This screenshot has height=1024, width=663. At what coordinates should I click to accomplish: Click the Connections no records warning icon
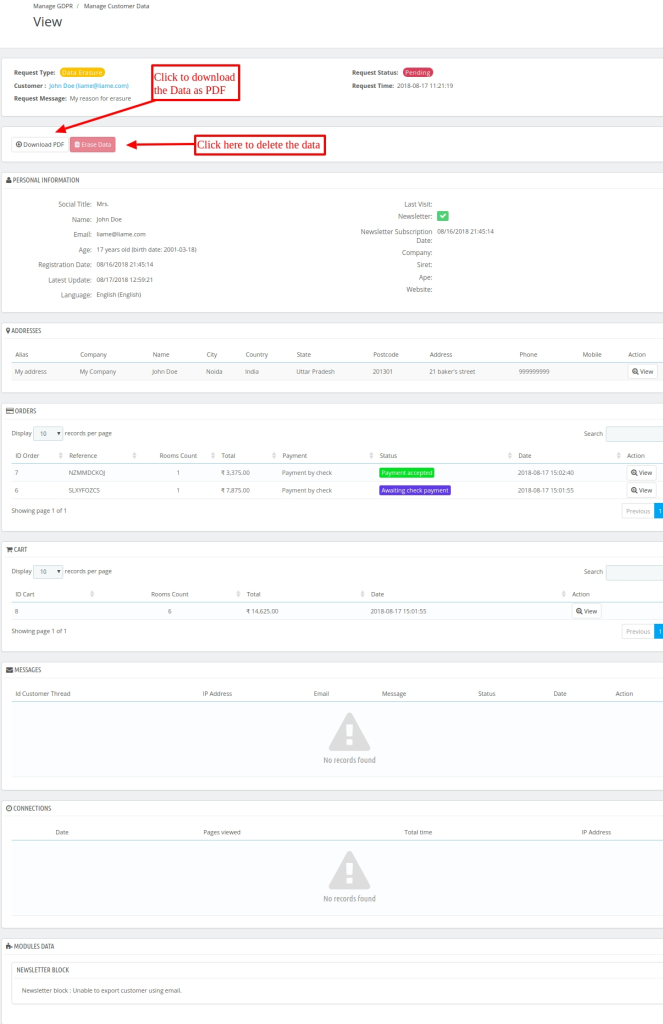(349, 871)
